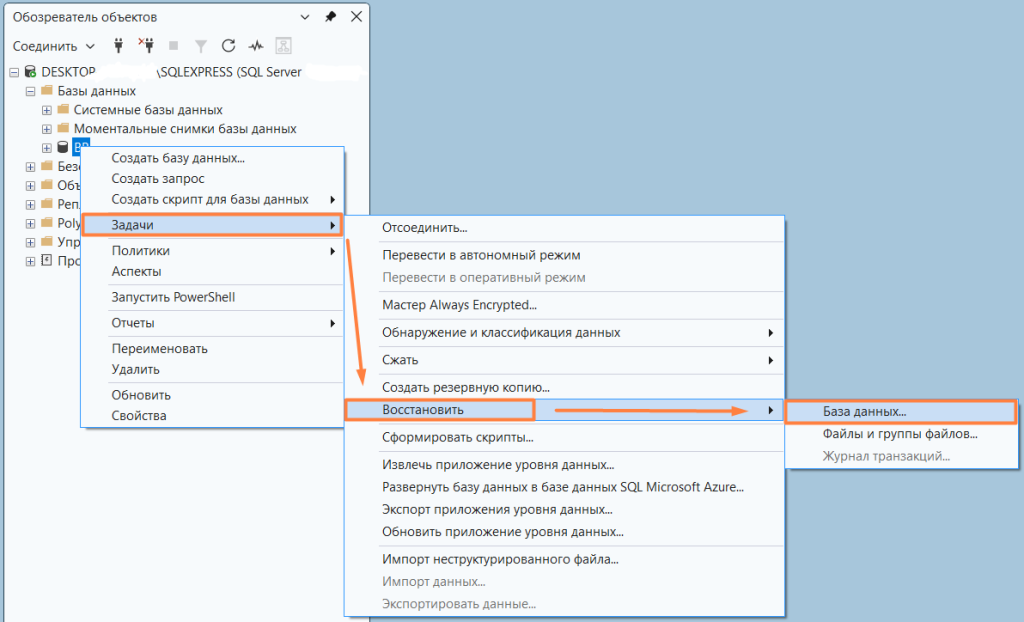This screenshot has width=1024, height=622.
Task: Launch Запустить PowerShell from the menu
Action: tap(212, 297)
